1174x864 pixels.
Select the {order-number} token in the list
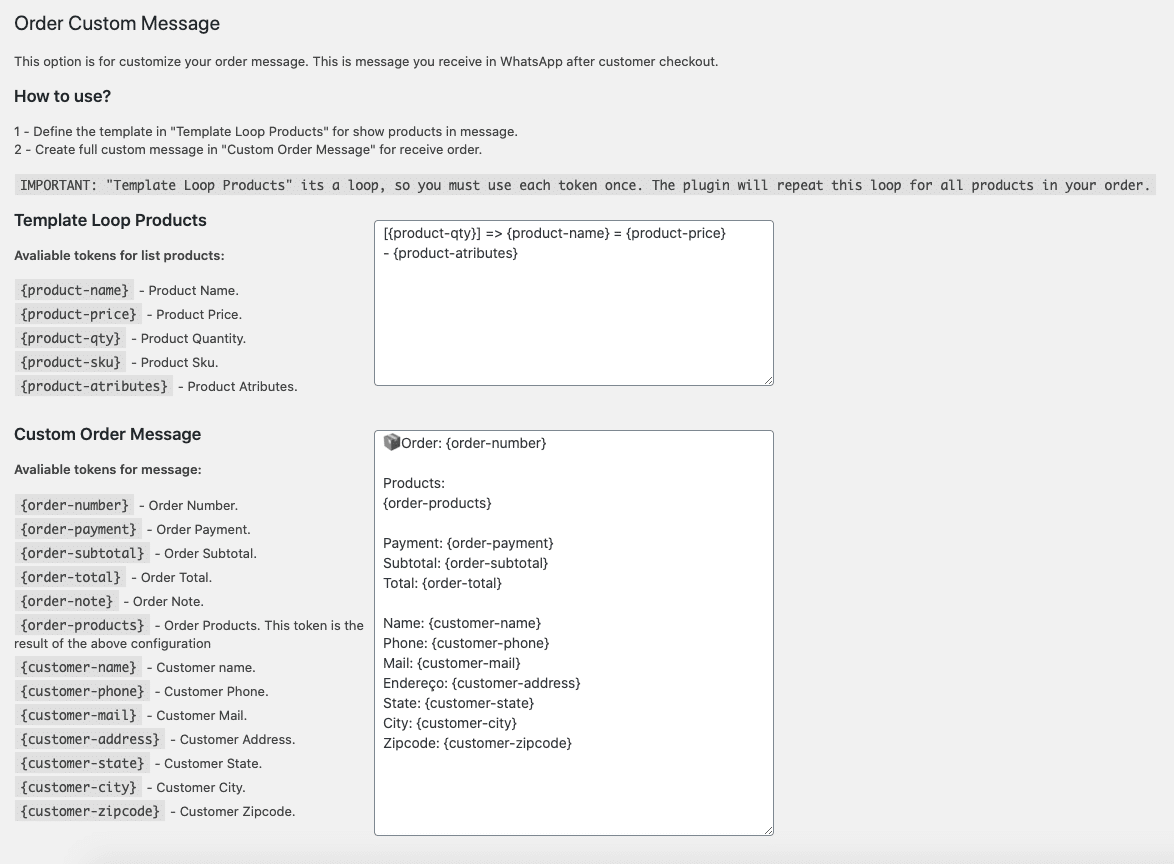pos(74,505)
